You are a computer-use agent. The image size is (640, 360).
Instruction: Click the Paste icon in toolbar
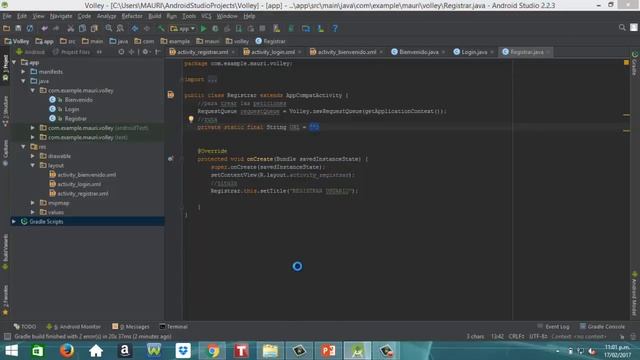pyautogui.click(x=94, y=28)
